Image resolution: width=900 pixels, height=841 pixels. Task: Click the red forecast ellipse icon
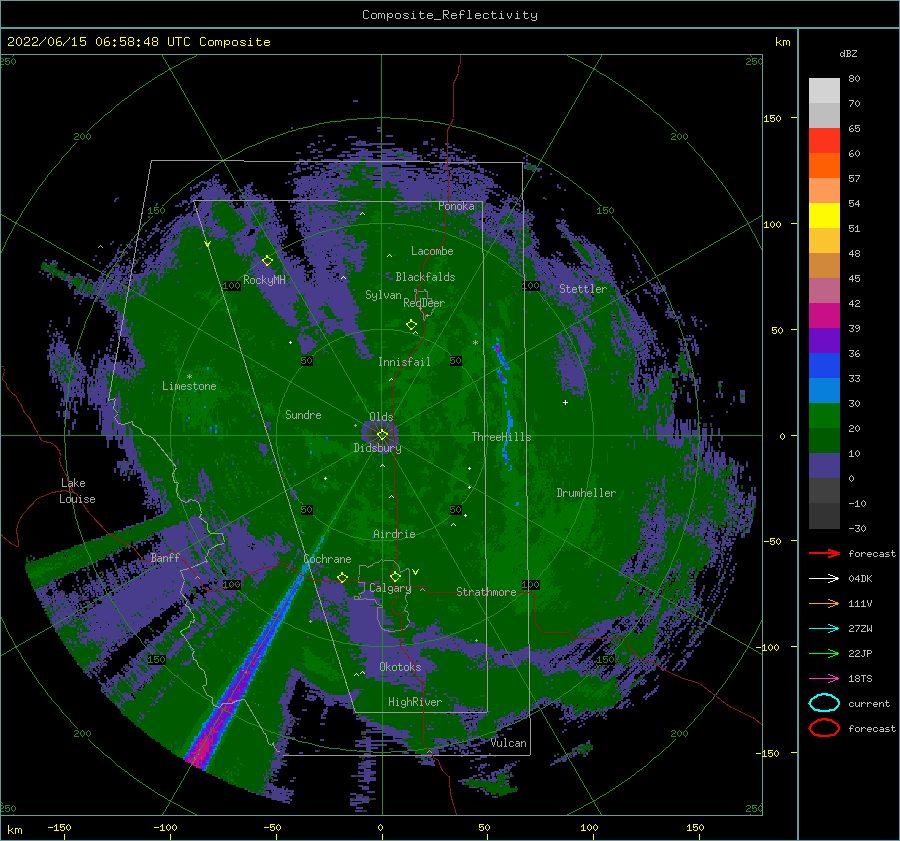click(x=824, y=728)
